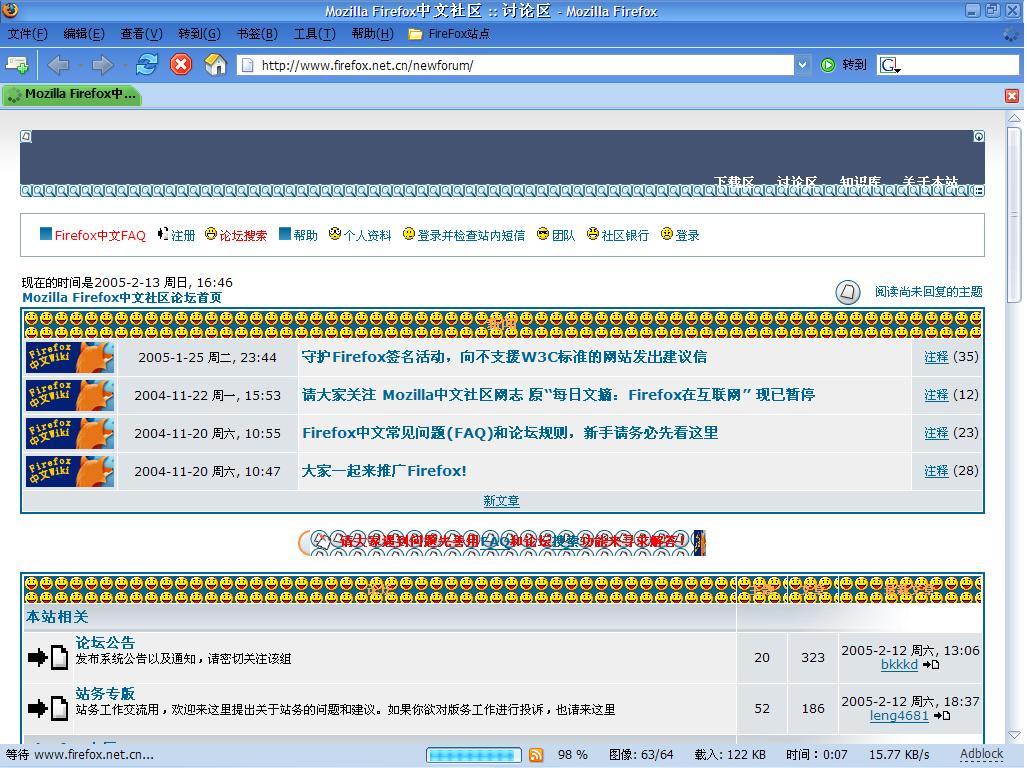Open the search engine selector dropdown

click(890, 66)
